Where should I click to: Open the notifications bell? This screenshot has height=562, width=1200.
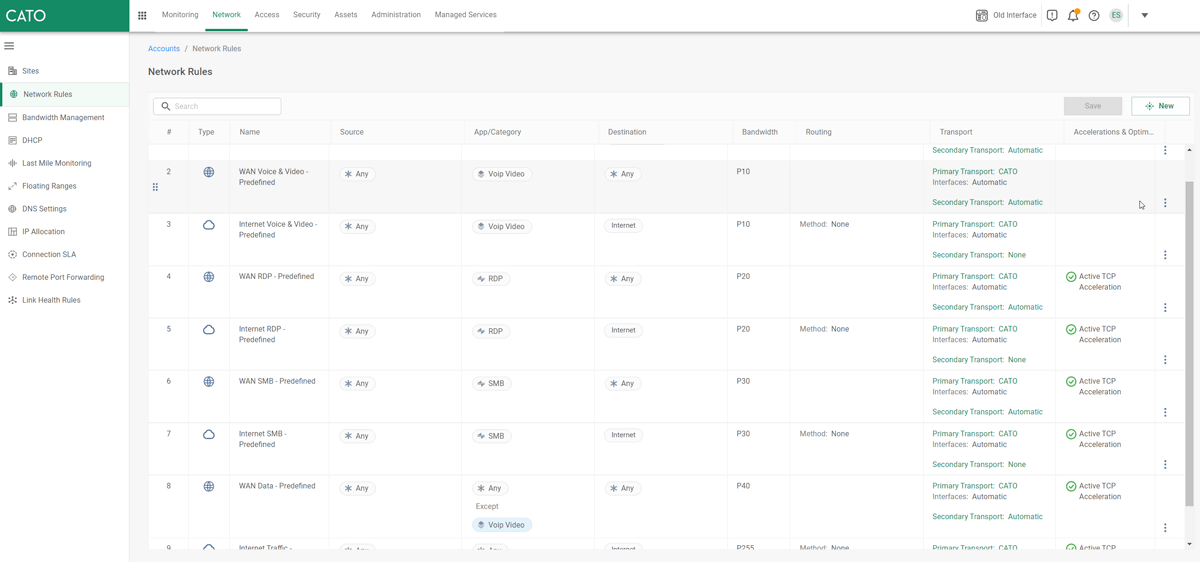pyautogui.click(x=1073, y=15)
